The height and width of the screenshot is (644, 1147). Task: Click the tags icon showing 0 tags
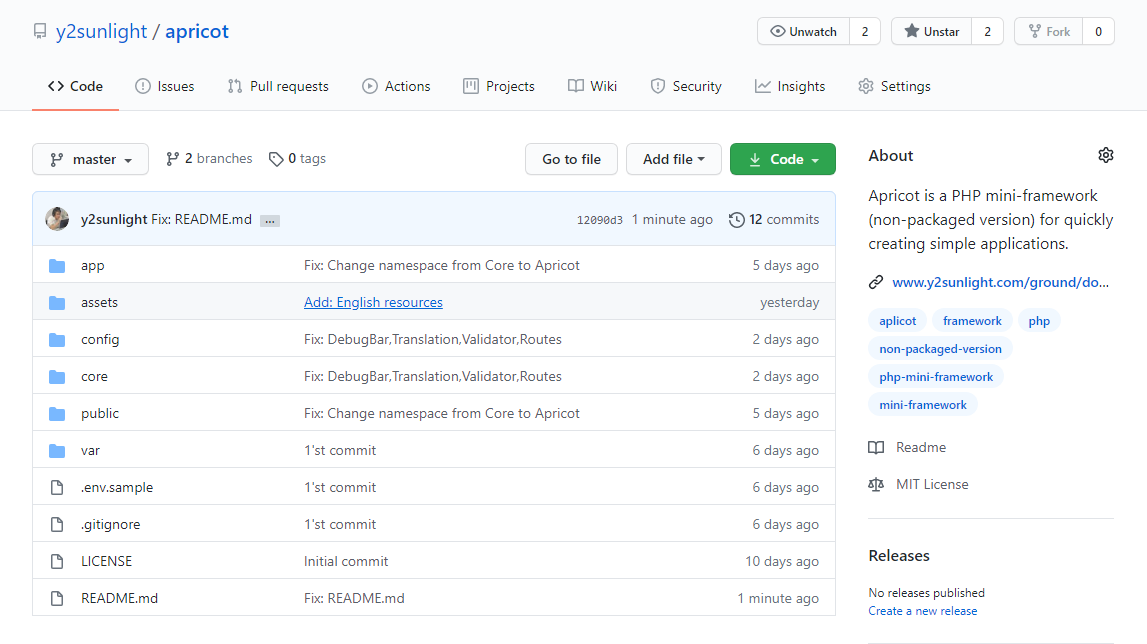(276, 159)
